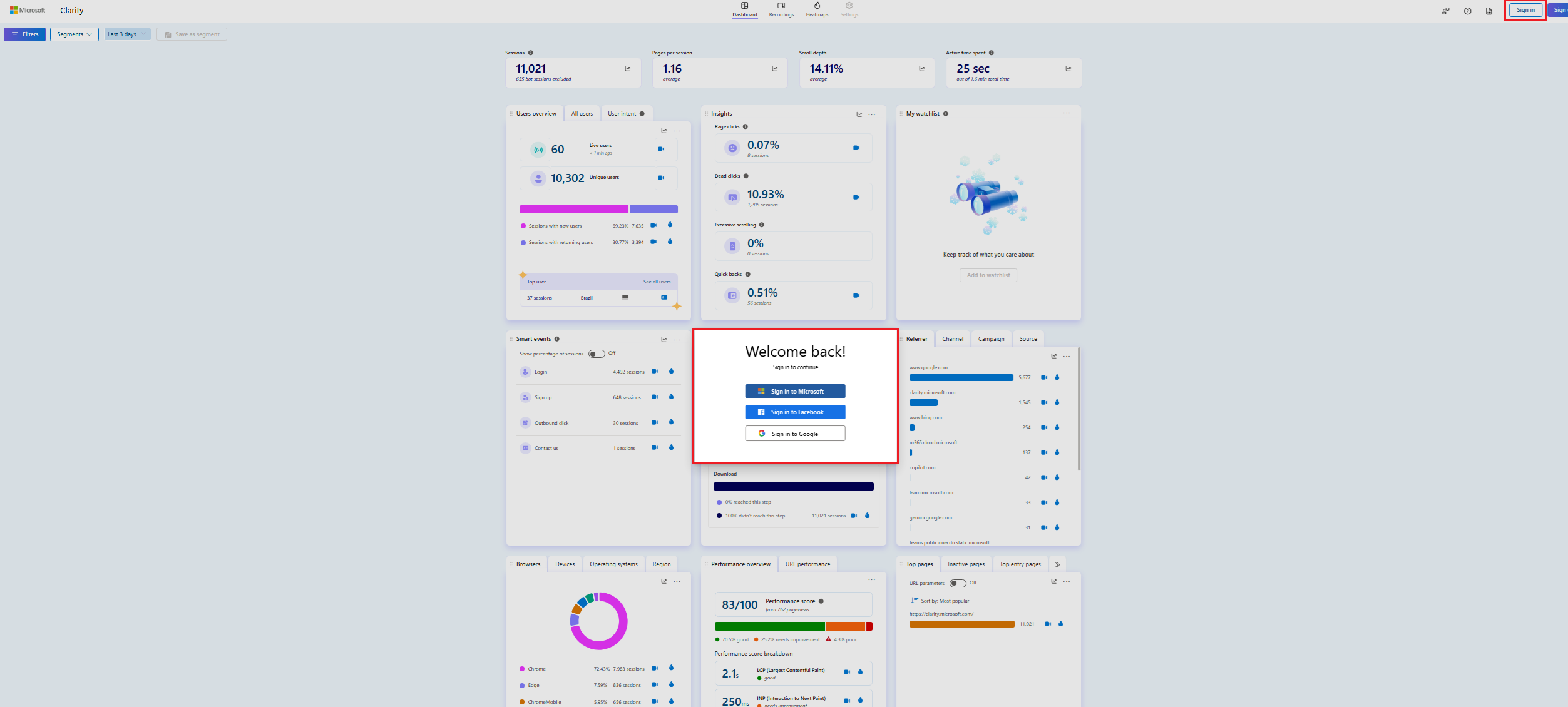View recordings for Quick backs sessions
The width and height of the screenshot is (1568, 707).
(856, 295)
